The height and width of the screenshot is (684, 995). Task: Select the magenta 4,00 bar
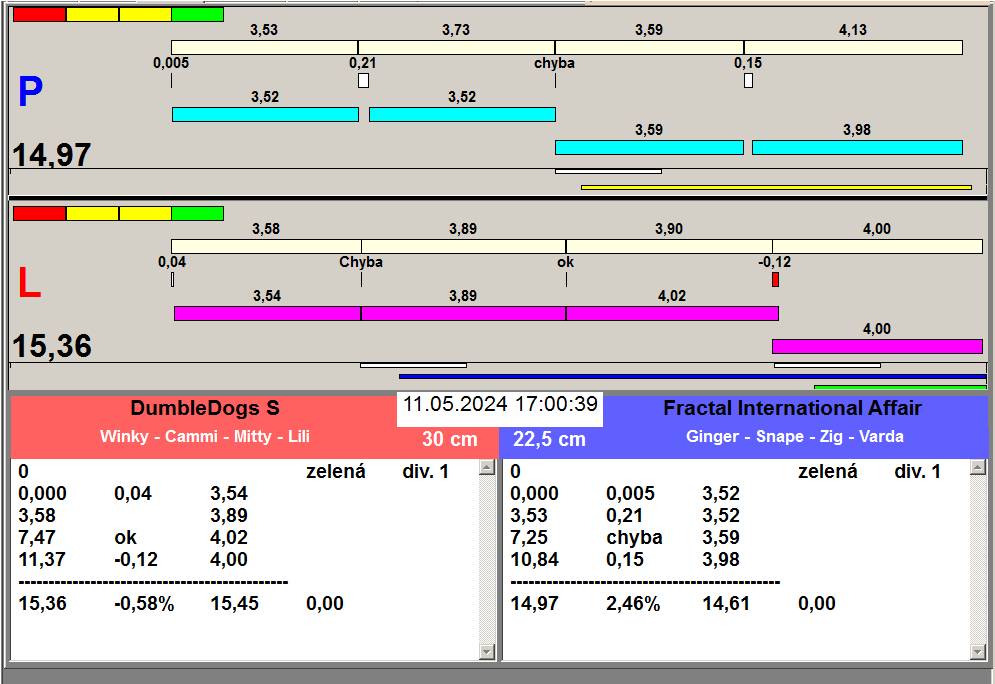point(877,346)
